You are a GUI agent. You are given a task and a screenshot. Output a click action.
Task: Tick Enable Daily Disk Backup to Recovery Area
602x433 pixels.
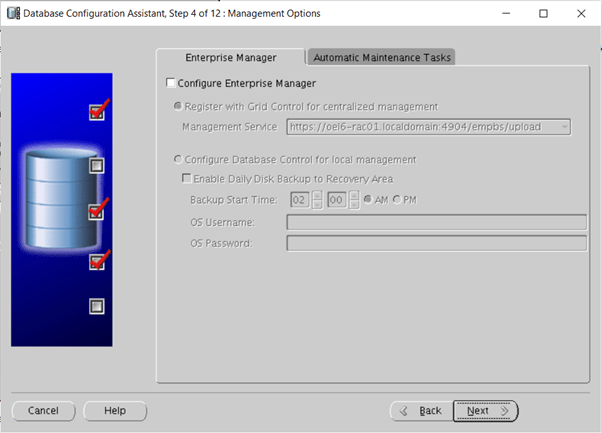186,179
